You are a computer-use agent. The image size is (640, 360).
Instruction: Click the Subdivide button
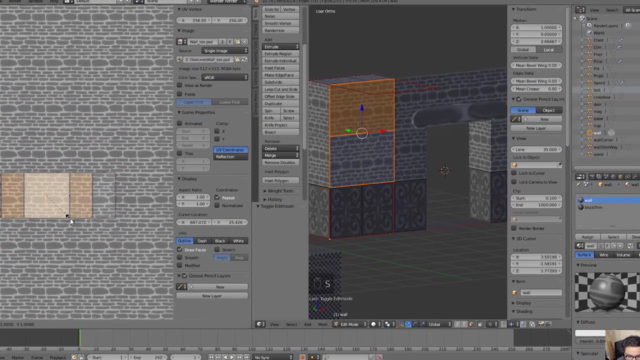(281, 82)
